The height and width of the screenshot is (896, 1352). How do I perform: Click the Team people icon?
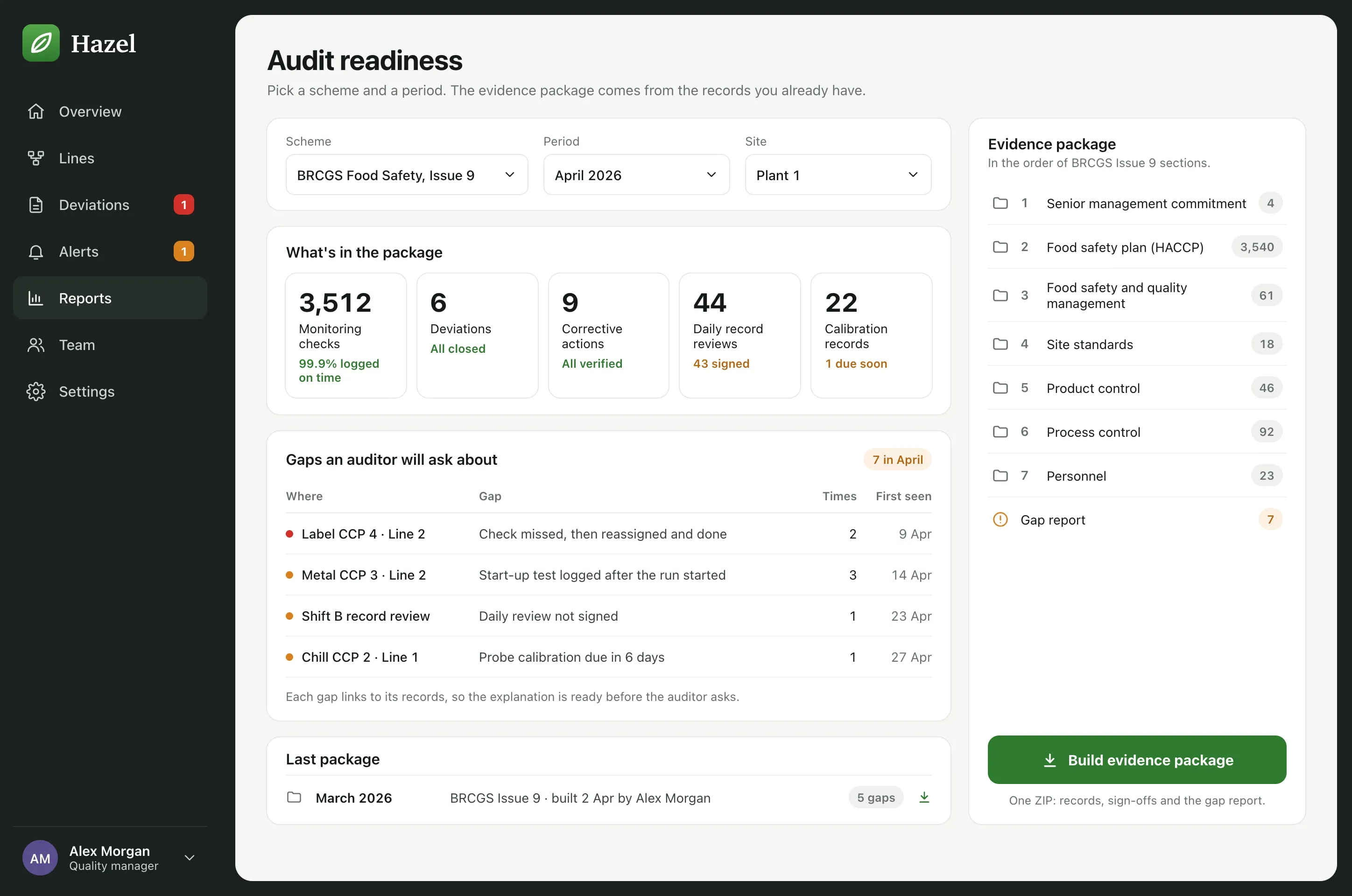(x=35, y=345)
